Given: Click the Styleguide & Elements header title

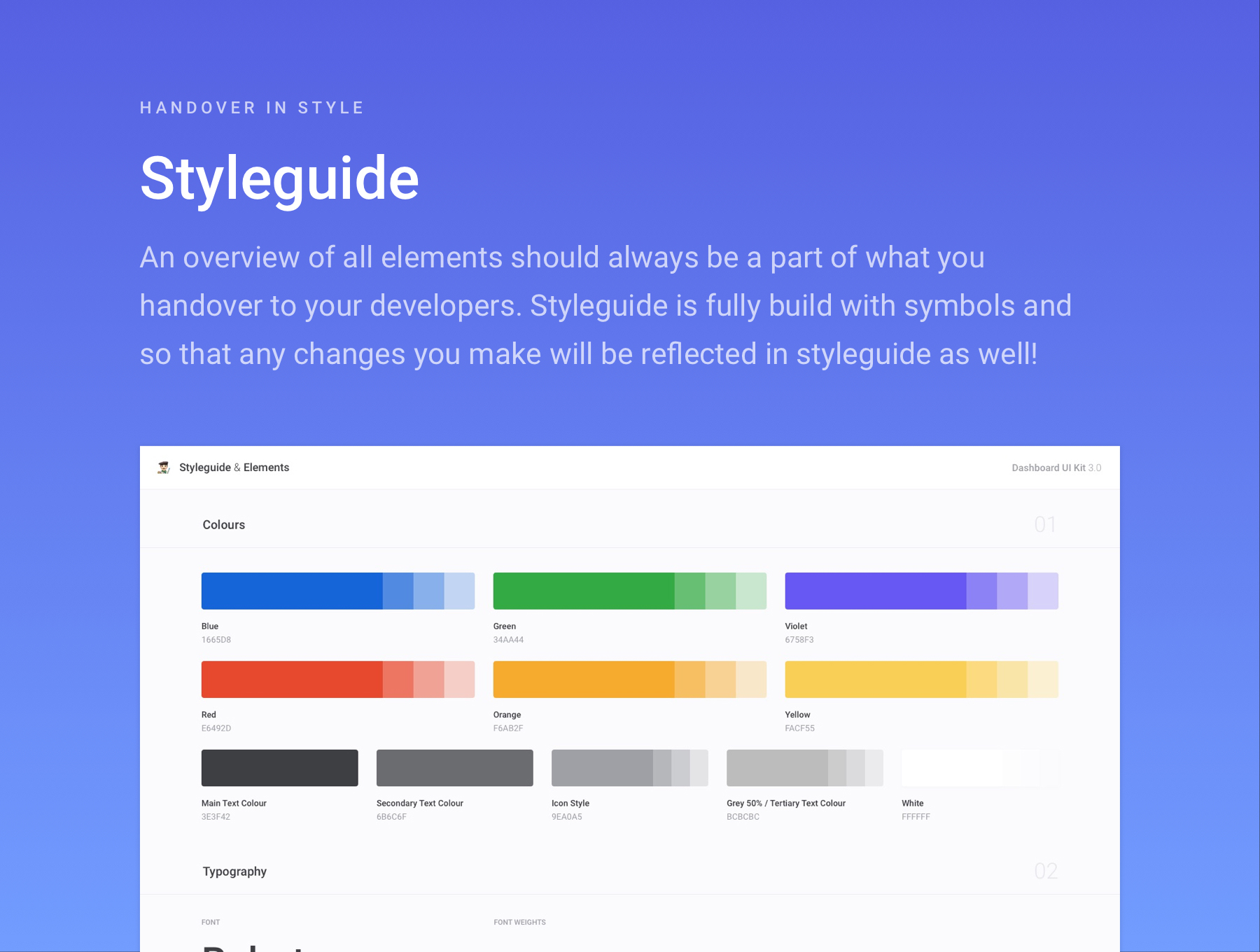Looking at the screenshot, I should (x=234, y=468).
